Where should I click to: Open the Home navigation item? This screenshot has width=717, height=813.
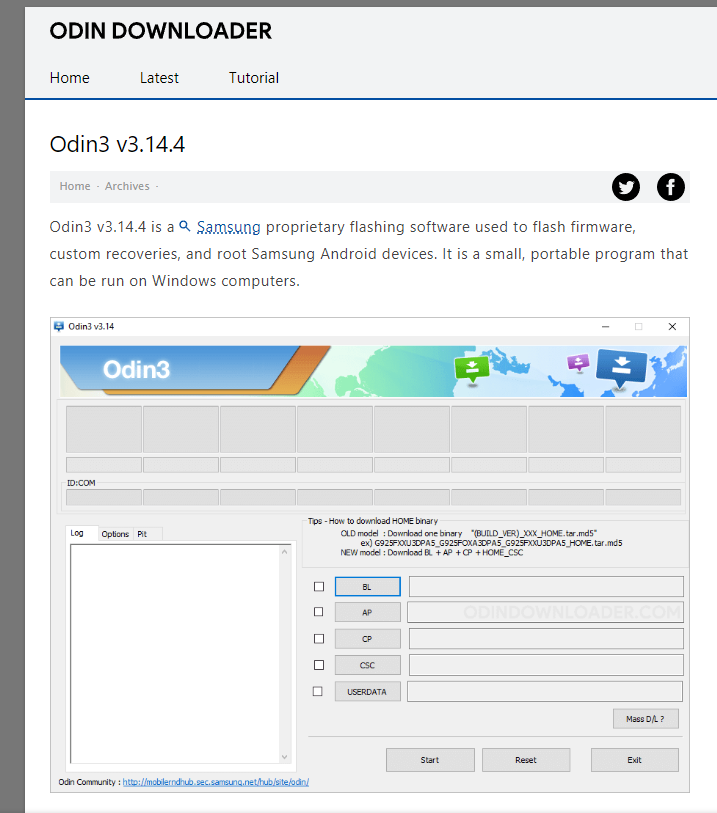point(69,78)
